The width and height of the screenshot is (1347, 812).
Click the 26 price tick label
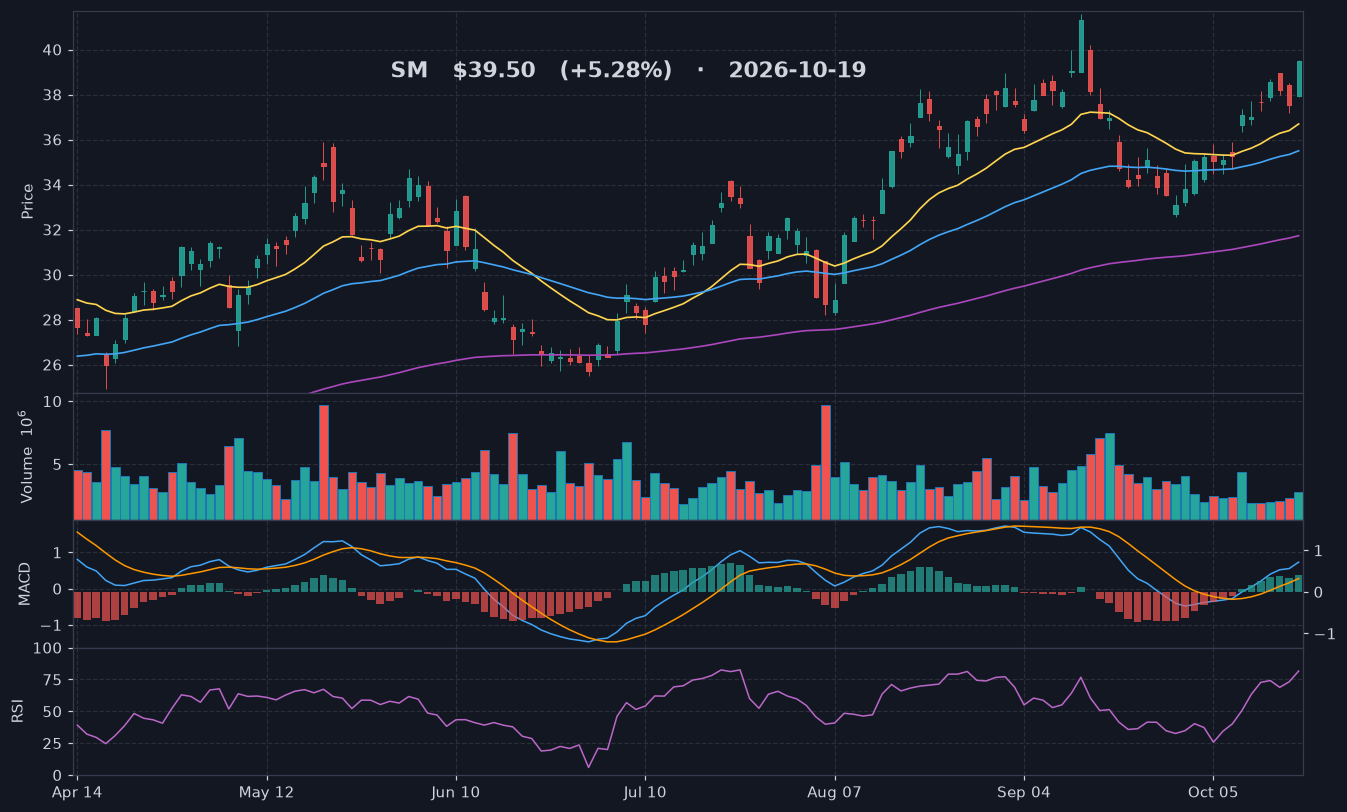point(53,366)
